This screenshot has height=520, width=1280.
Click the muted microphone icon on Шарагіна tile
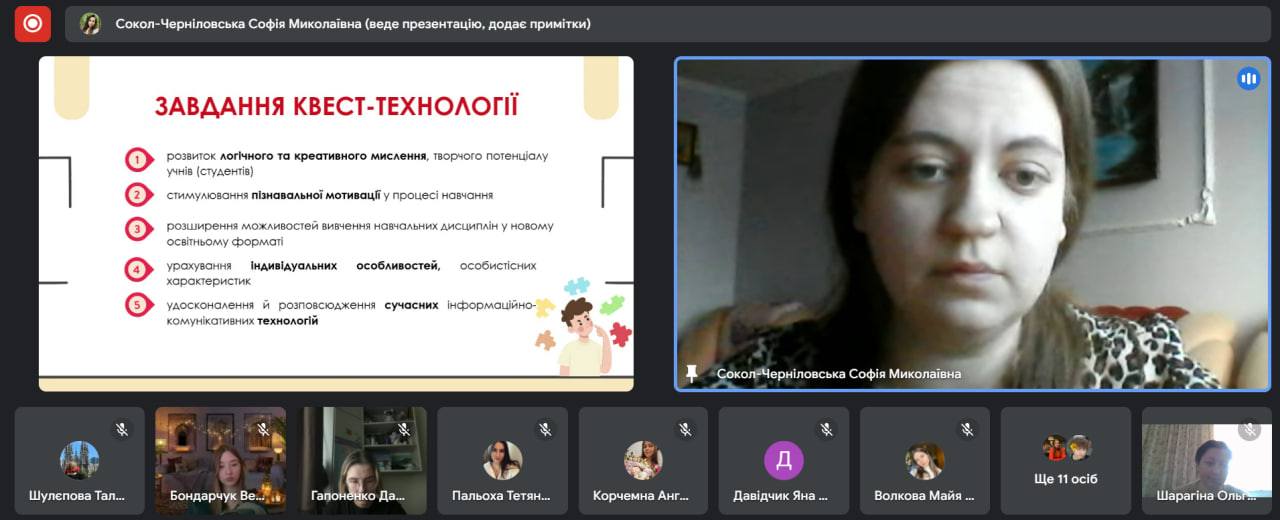tap(1249, 429)
